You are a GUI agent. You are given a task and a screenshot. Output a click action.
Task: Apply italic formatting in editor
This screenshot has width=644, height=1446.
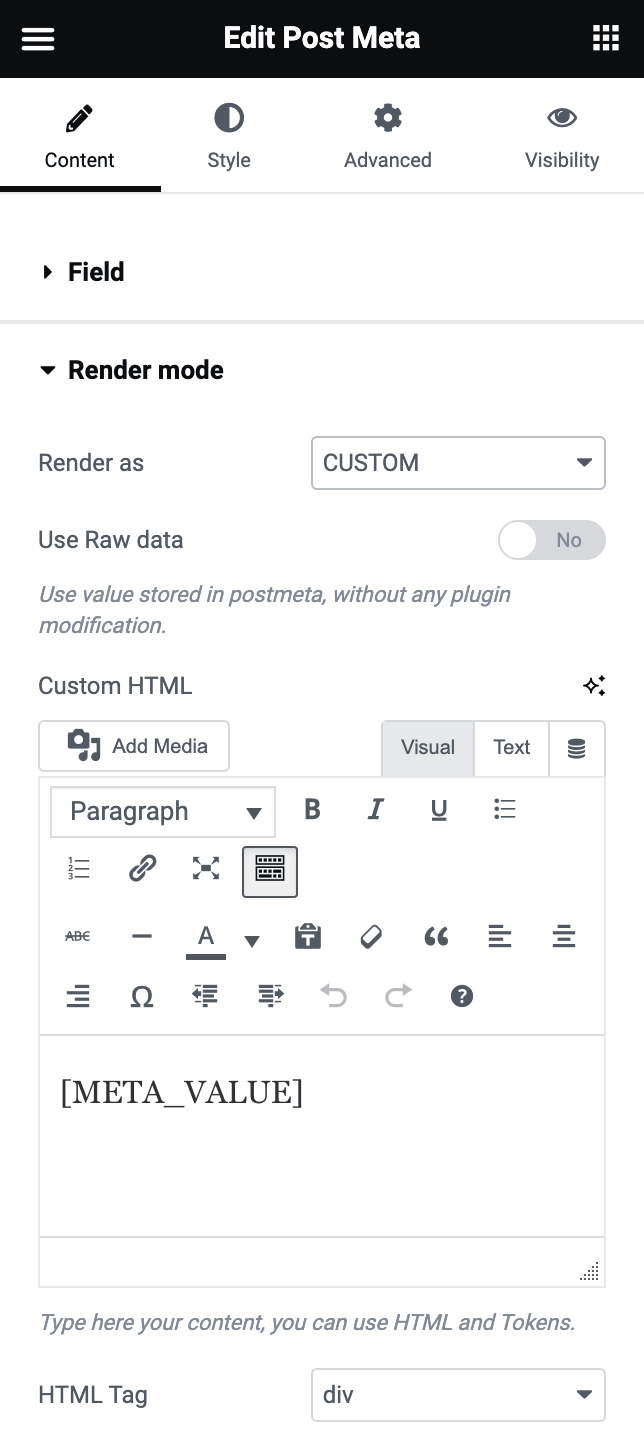(x=375, y=810)
